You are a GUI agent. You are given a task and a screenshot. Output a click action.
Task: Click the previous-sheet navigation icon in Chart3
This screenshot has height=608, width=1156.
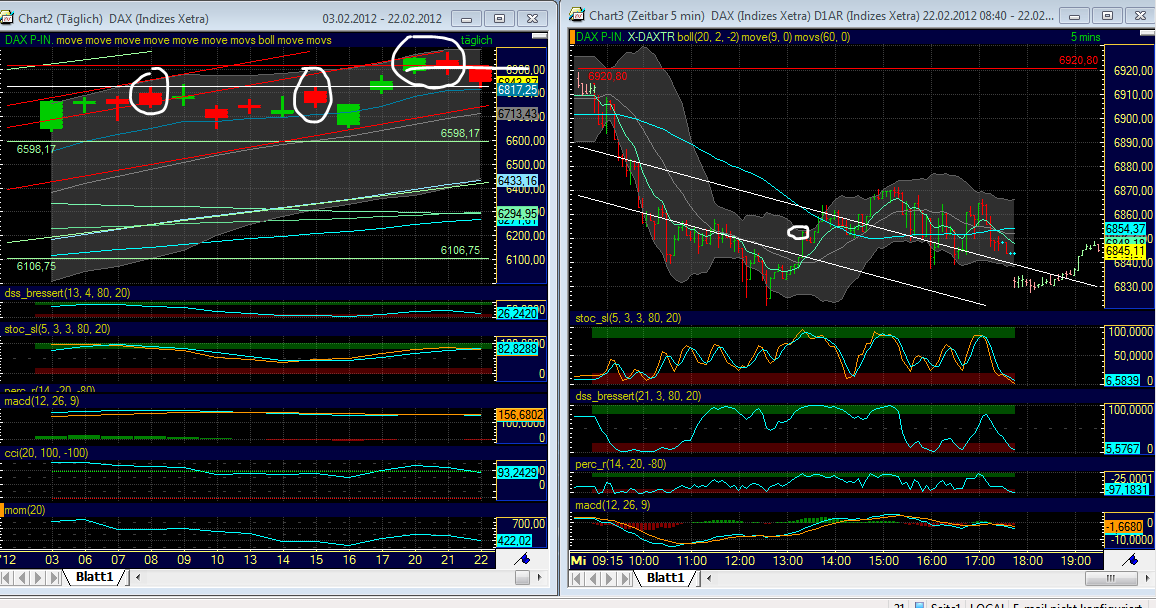pos(592,578)
